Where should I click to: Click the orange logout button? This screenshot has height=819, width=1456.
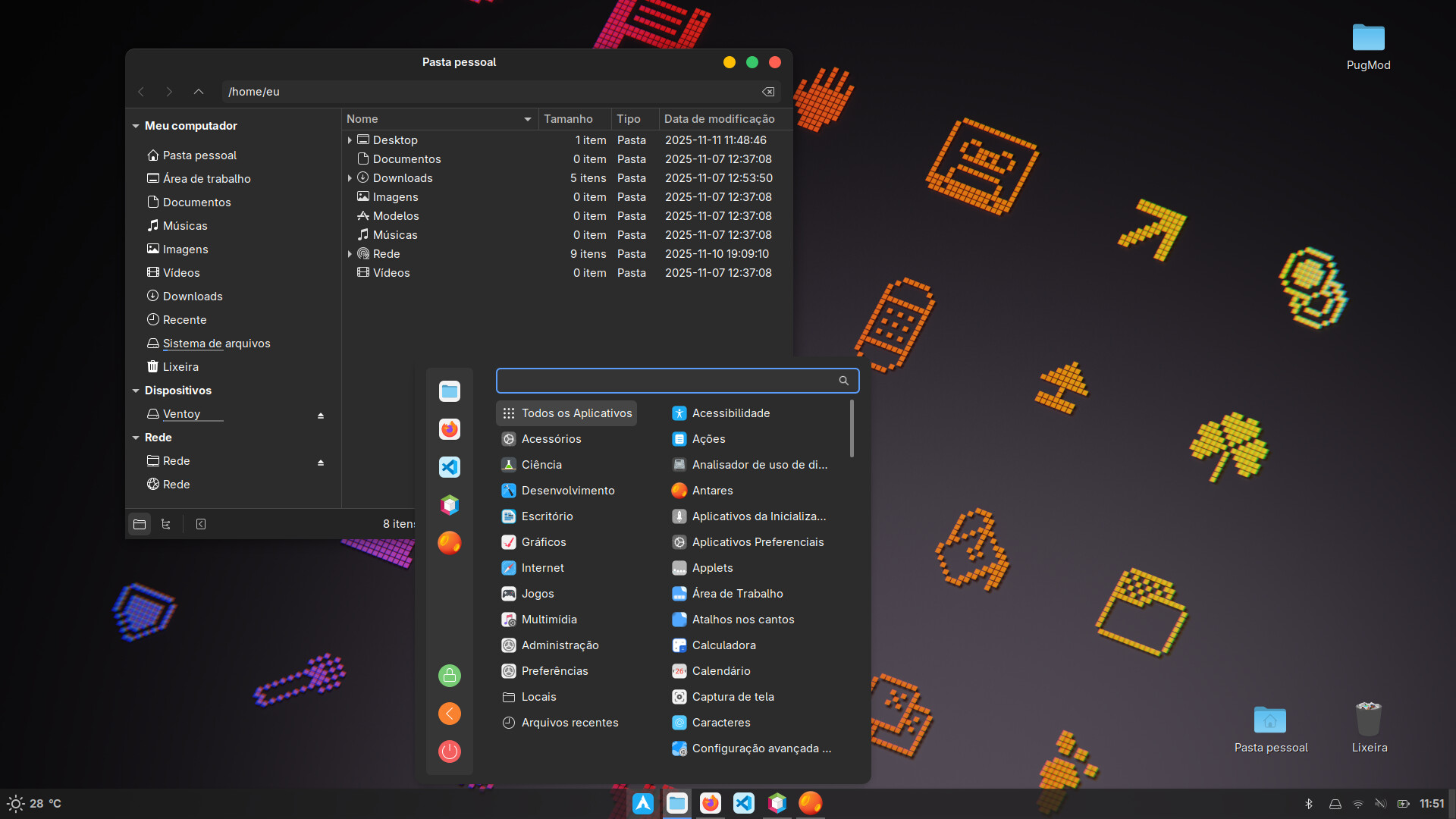(x=450, y=713)
